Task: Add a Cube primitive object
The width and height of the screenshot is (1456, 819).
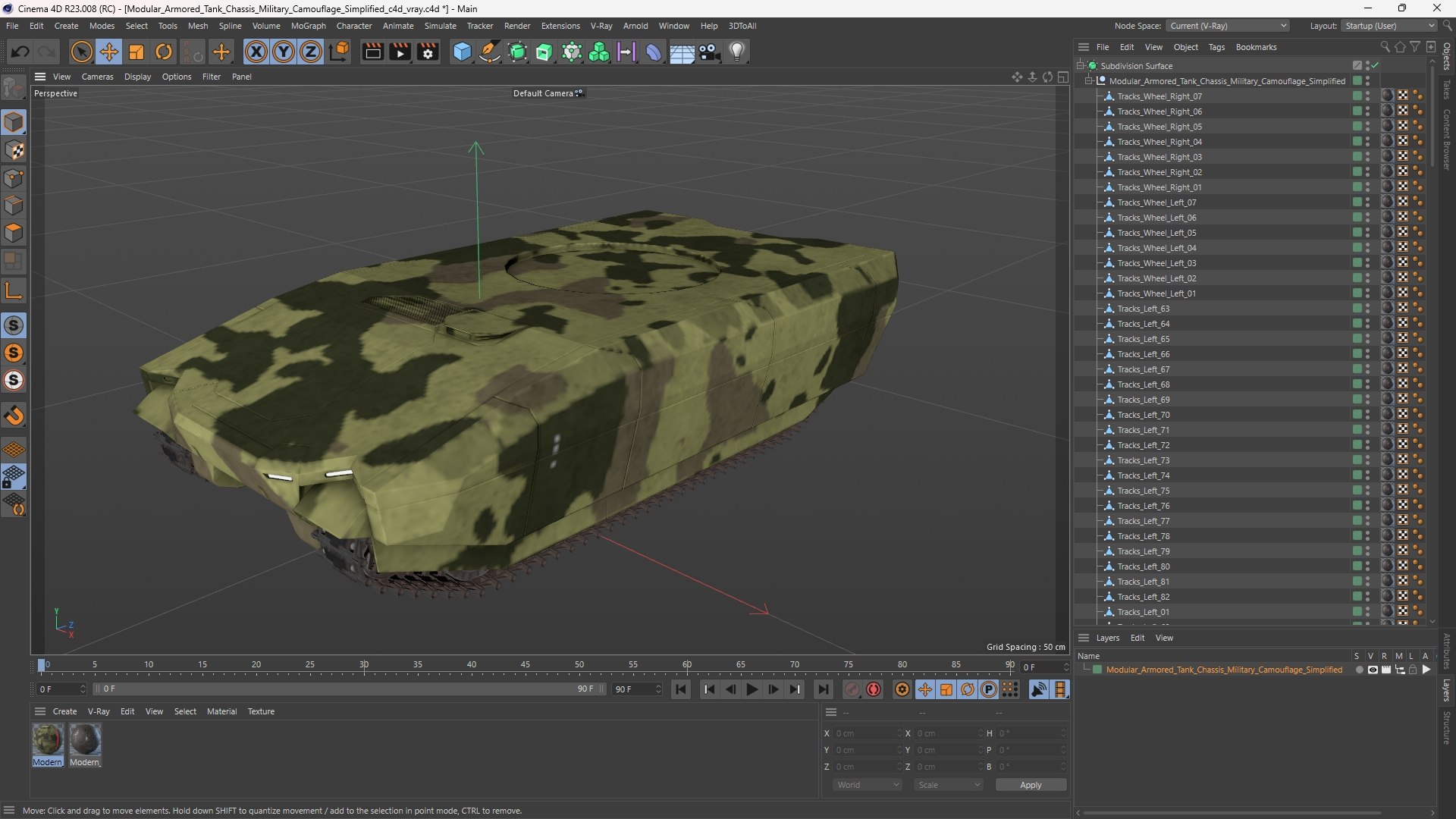Action: [x=462, y=52]
